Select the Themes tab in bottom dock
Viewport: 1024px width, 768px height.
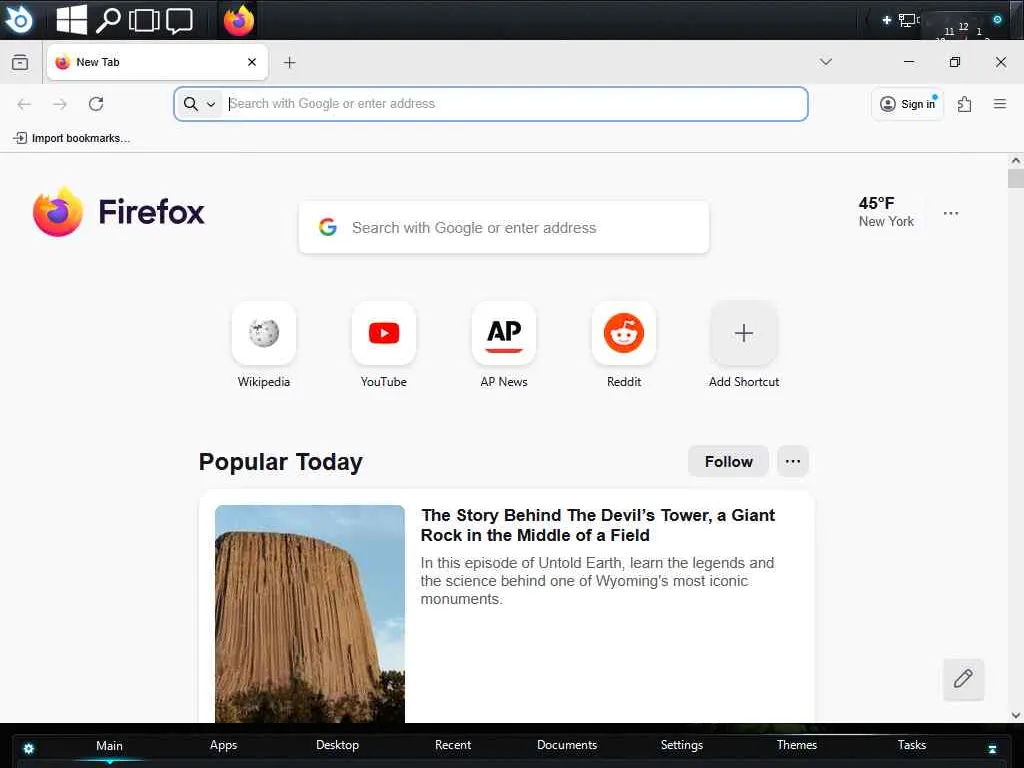click(x=797, y=745)
